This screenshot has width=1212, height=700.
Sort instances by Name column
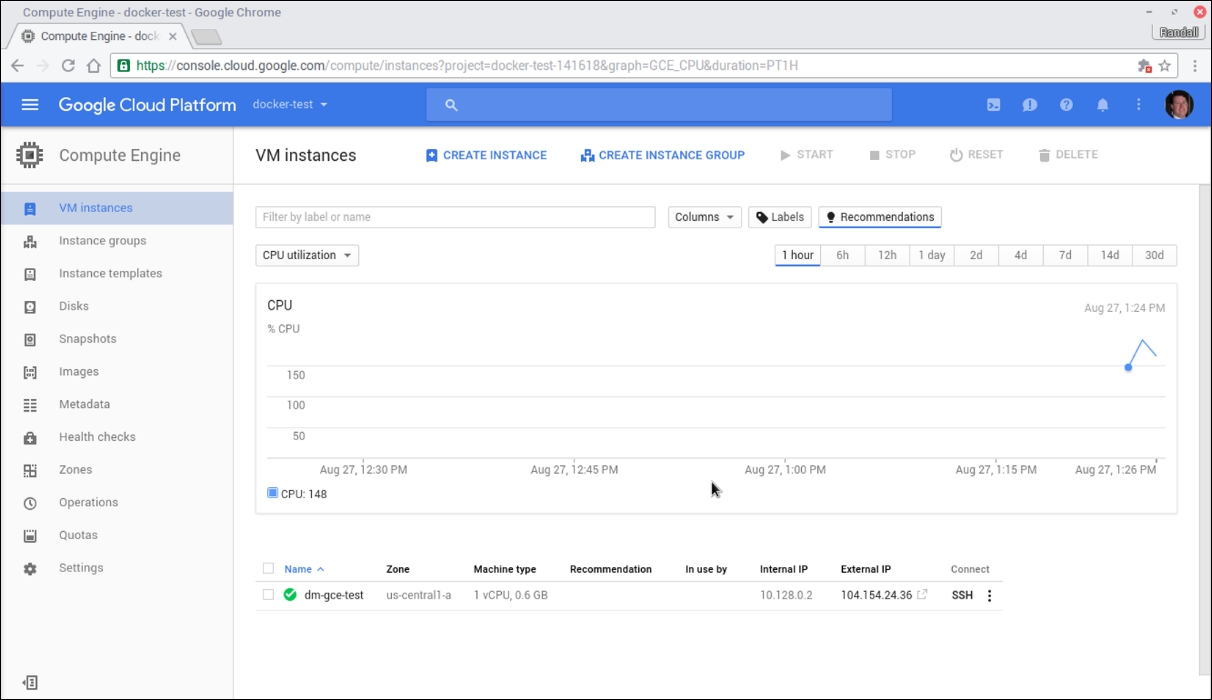[304, 569]
